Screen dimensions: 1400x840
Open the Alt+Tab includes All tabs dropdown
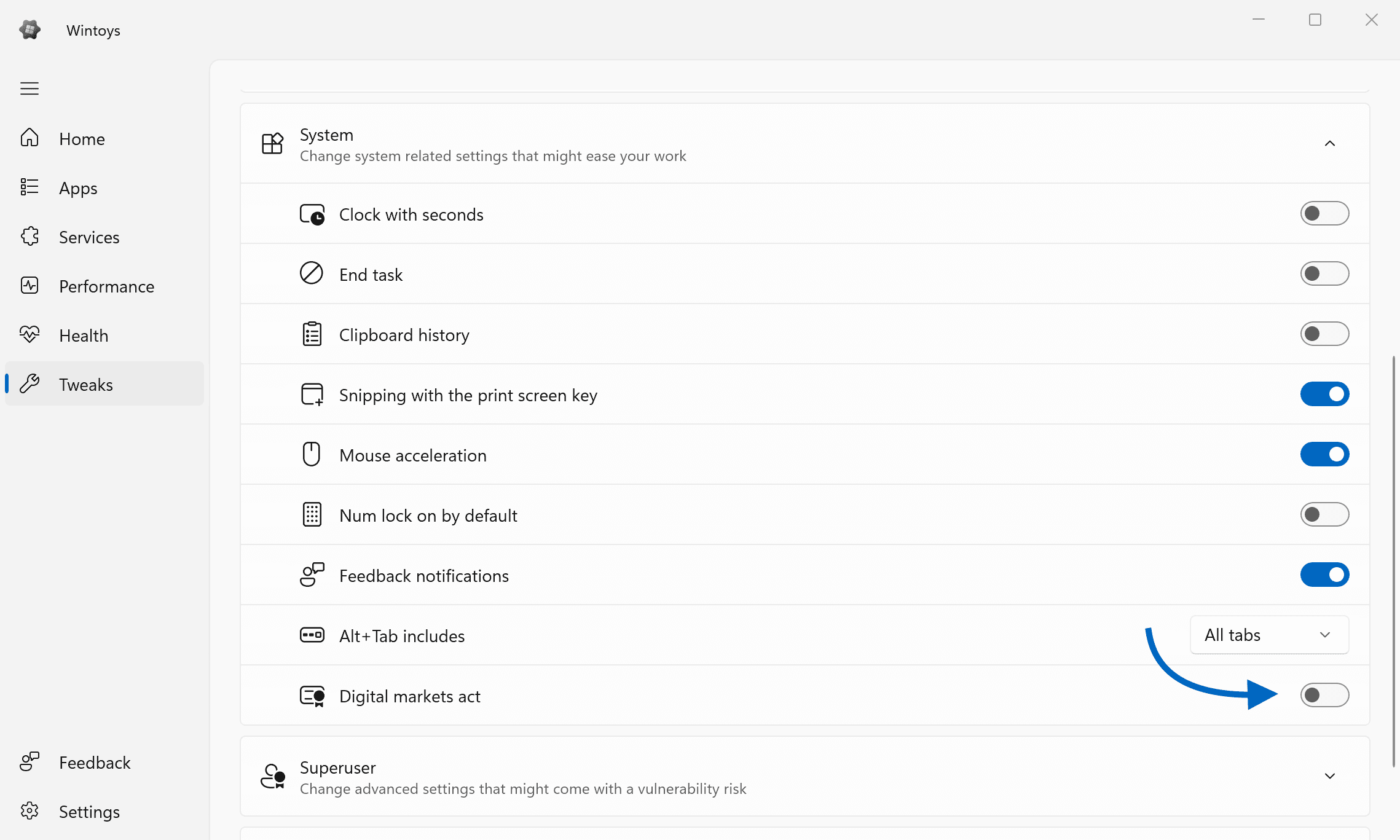pos(1269,635)
